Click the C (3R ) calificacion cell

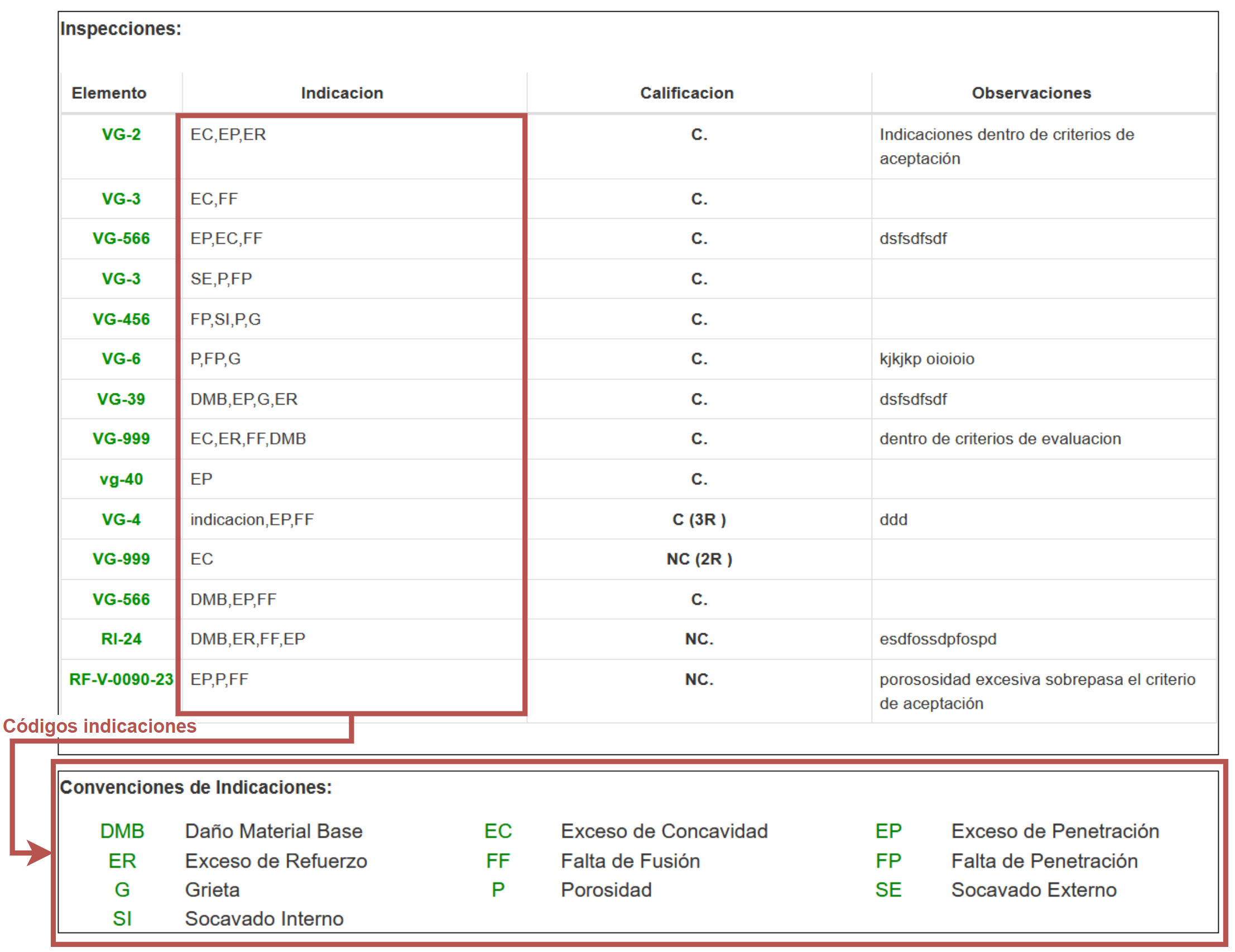coord(699,520)
